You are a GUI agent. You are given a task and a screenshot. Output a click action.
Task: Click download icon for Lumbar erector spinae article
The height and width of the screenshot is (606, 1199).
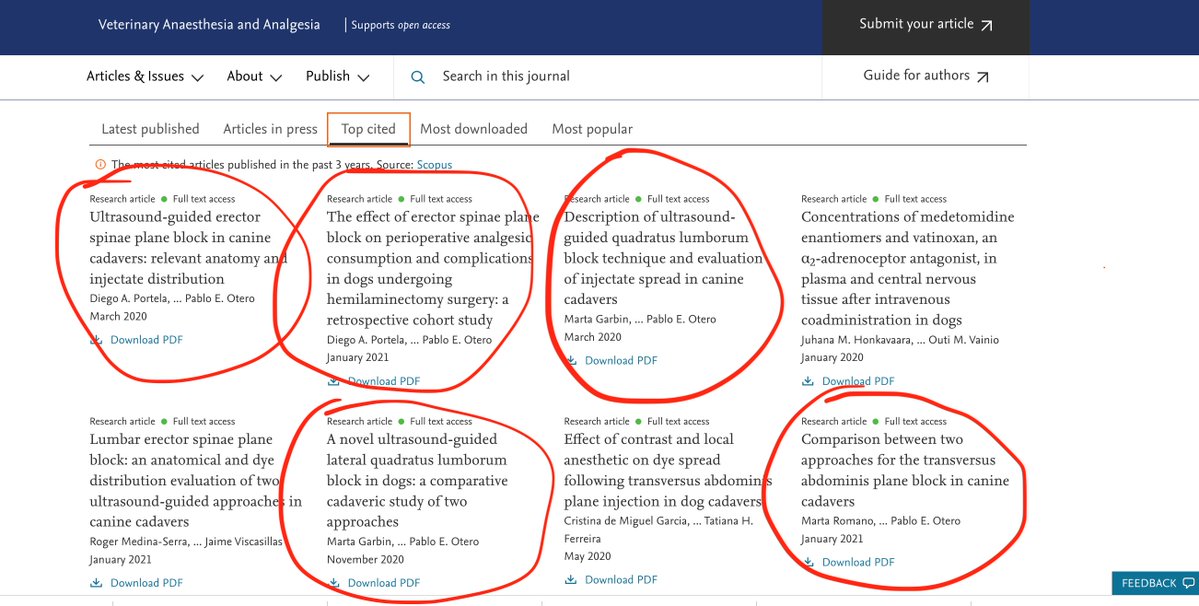click(96, 582)
